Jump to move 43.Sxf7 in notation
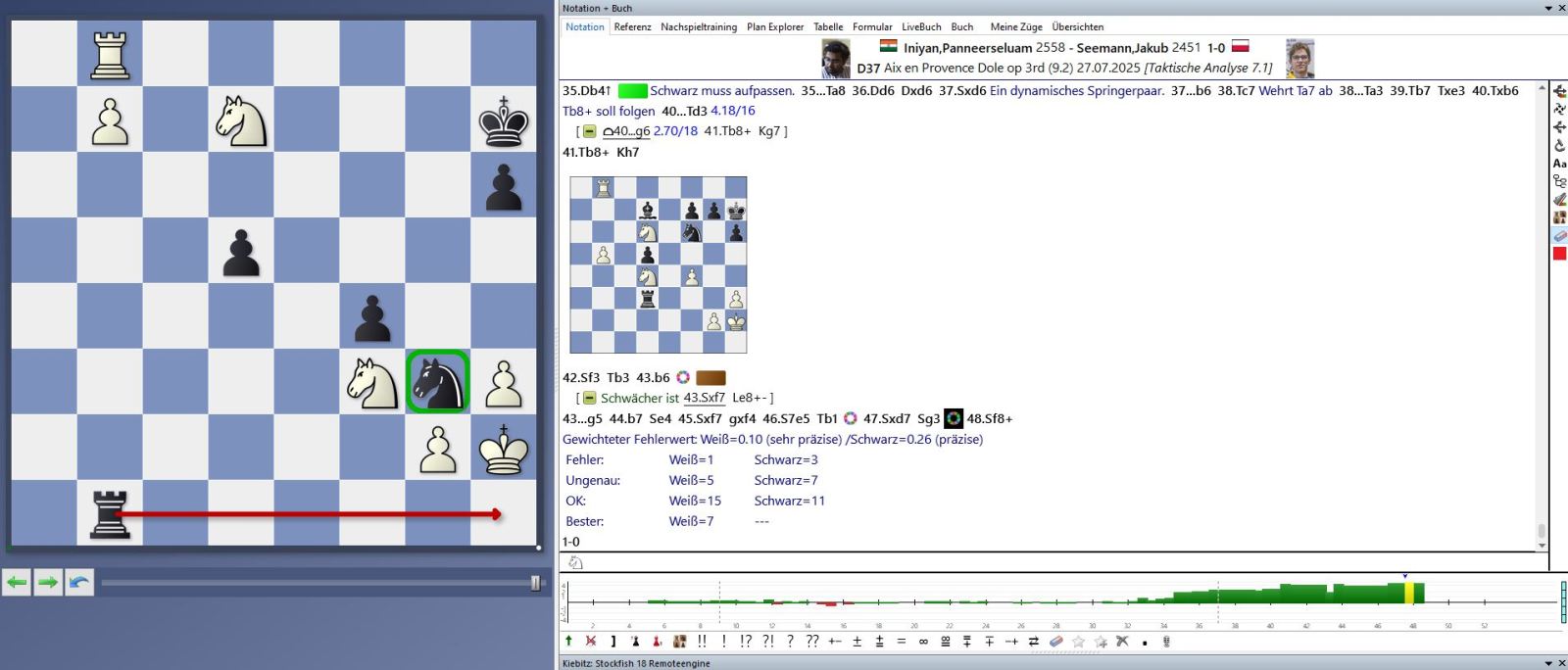 click(x=704, y=398)
